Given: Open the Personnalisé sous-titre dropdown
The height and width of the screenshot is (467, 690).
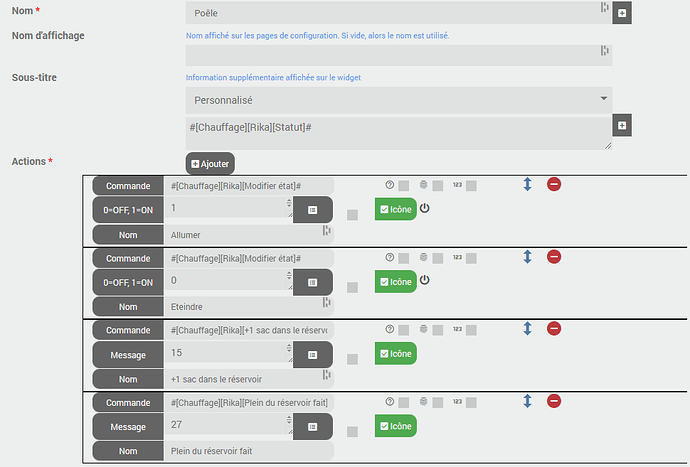Looking at the screenshot, I should 399,100.
